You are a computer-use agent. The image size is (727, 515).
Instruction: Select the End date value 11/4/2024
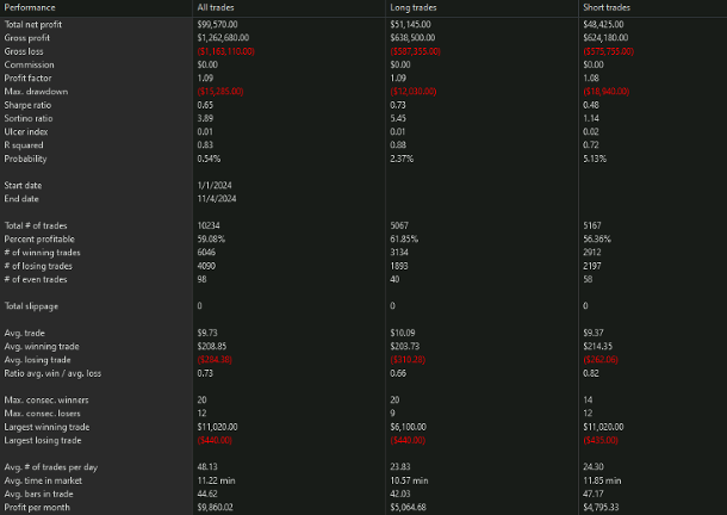[217, 199]
